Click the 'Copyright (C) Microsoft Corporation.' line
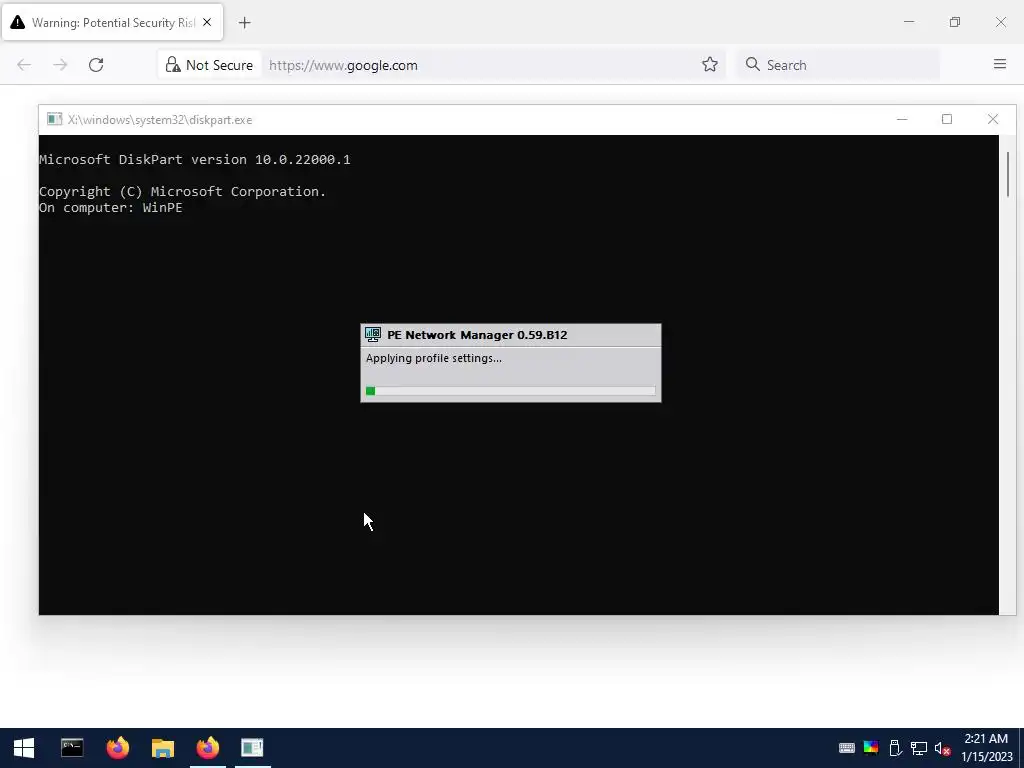 tap(182, 191)
